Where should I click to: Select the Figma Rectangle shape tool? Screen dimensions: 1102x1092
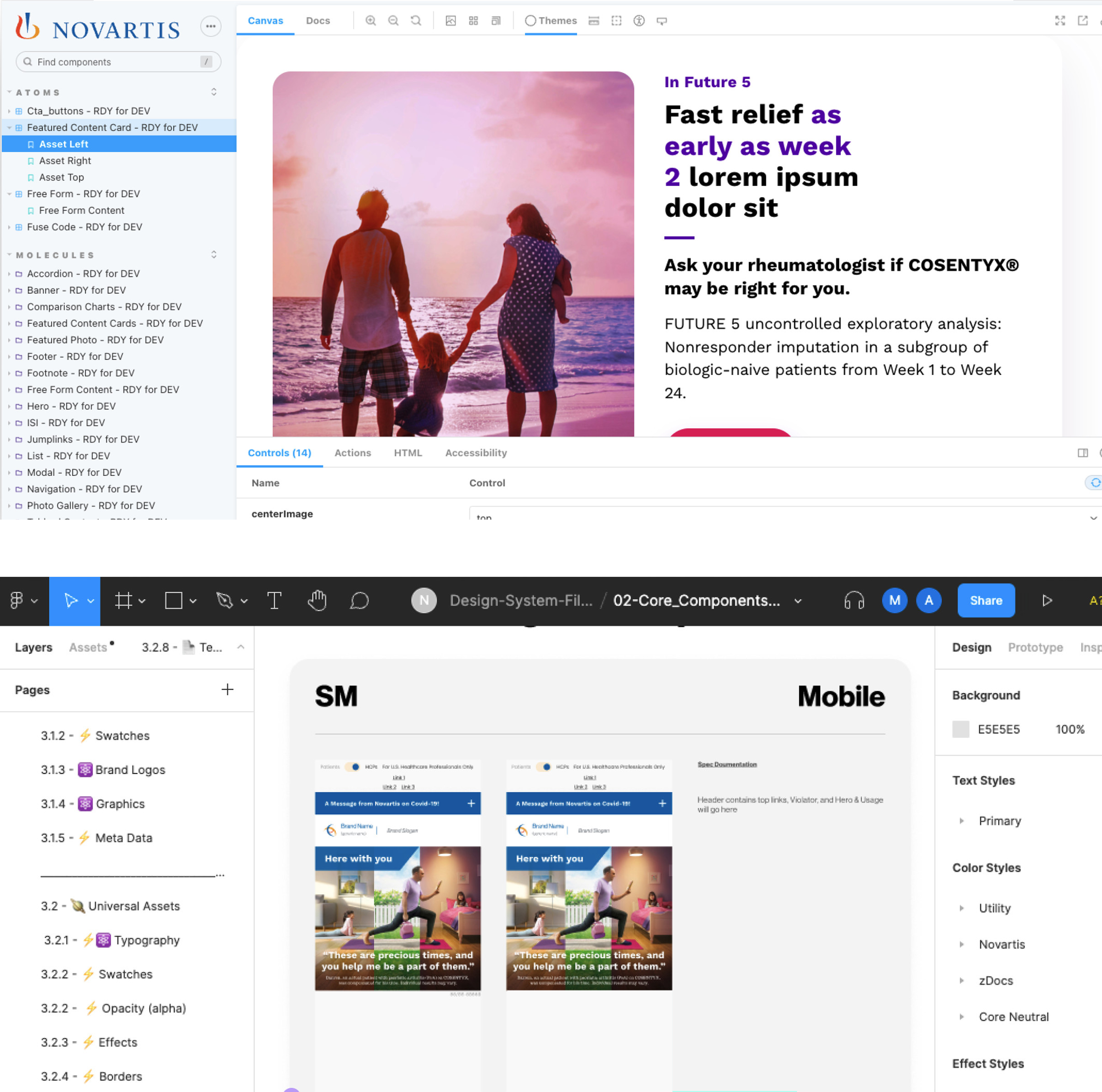click(173, 600)
